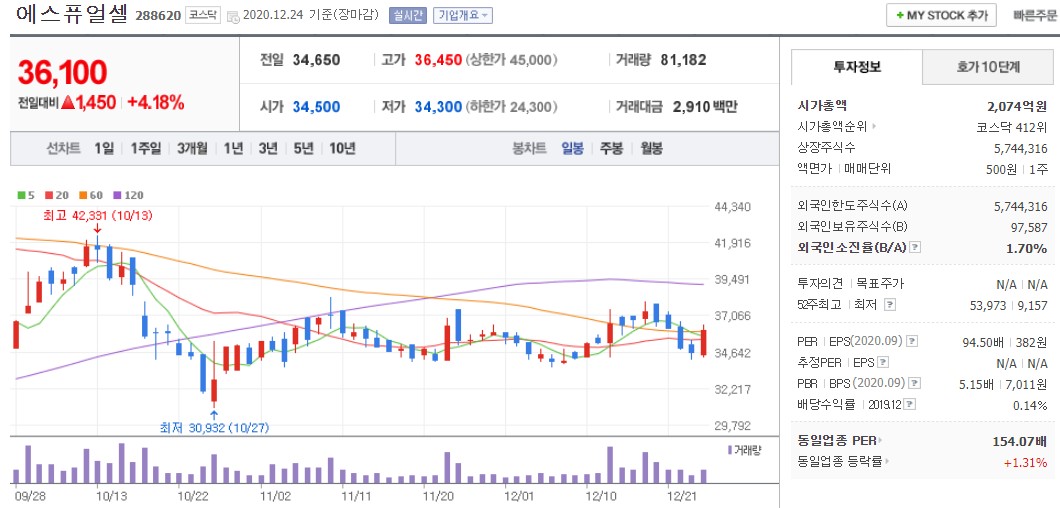Image resolution: width=1060 pixels, height=508 pixels.
Task: Expand the arrow next to 시가총액순위
Action: tap(873, 126)
